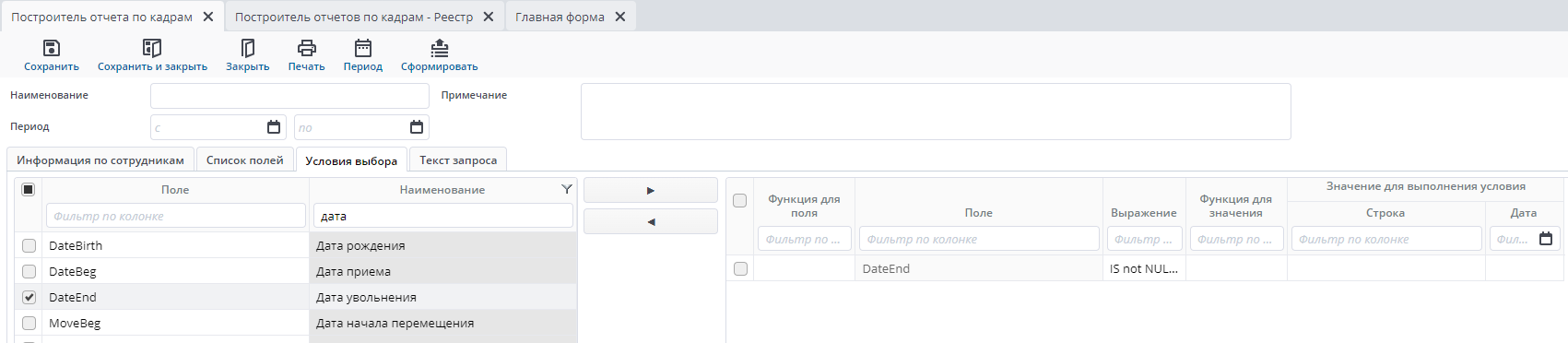Click the Период calendar toolbar icon
Image resolution: width=1568 pixels, height=343 pixels.
tap(363, 48)
